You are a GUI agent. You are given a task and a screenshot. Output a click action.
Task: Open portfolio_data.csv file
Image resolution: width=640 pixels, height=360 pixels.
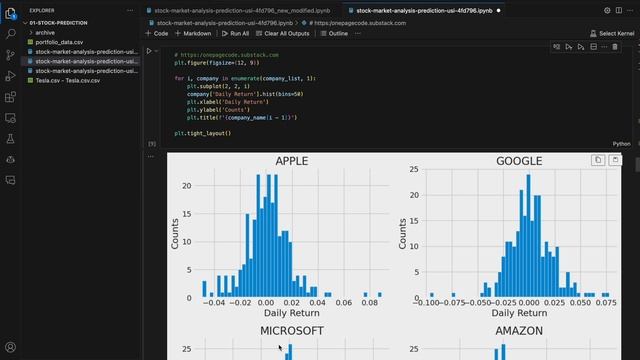59,42
